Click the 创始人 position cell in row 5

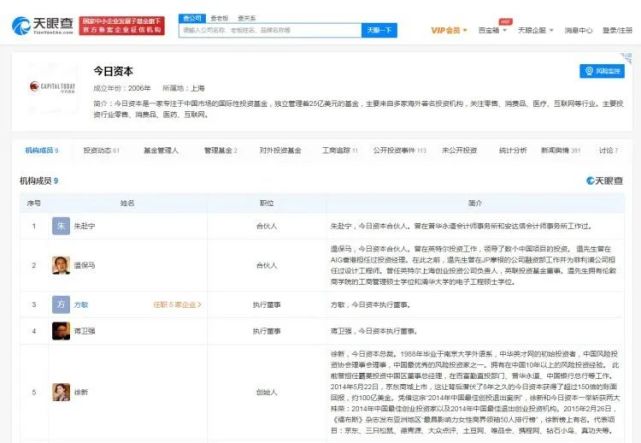pyautogui.click(x=267, y=392)
